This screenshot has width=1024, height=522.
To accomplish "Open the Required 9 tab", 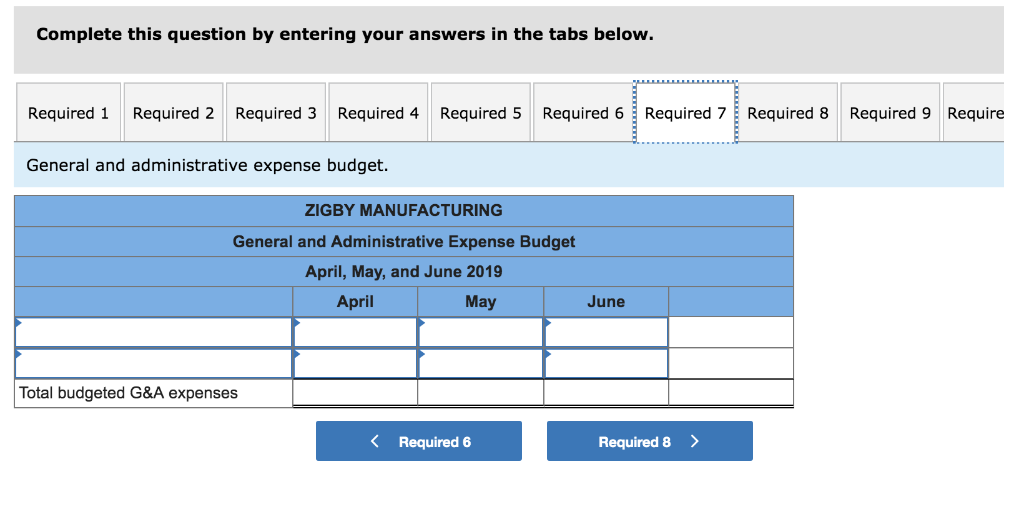I will [890, 112].
